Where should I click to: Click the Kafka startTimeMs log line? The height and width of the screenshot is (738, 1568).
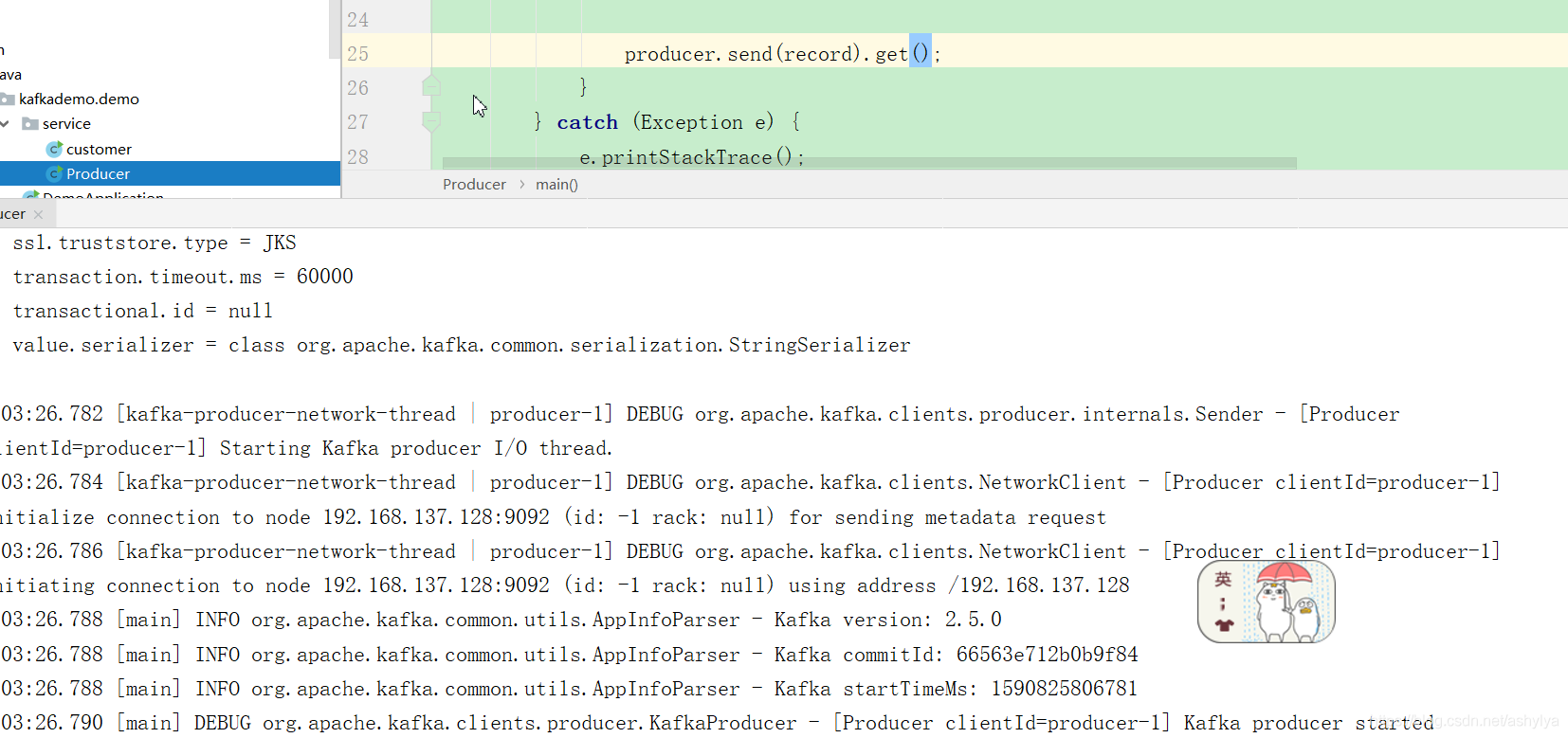[569, 689]
